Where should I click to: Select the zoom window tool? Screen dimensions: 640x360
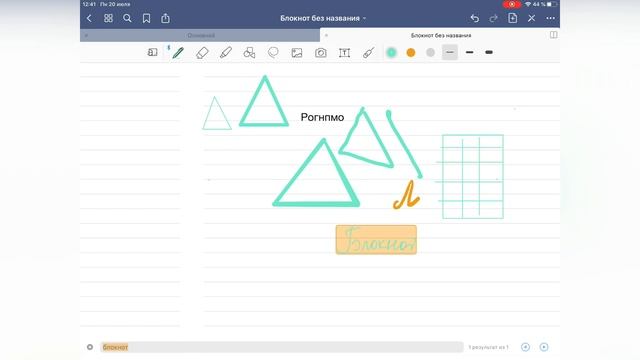tap(152, 52)
